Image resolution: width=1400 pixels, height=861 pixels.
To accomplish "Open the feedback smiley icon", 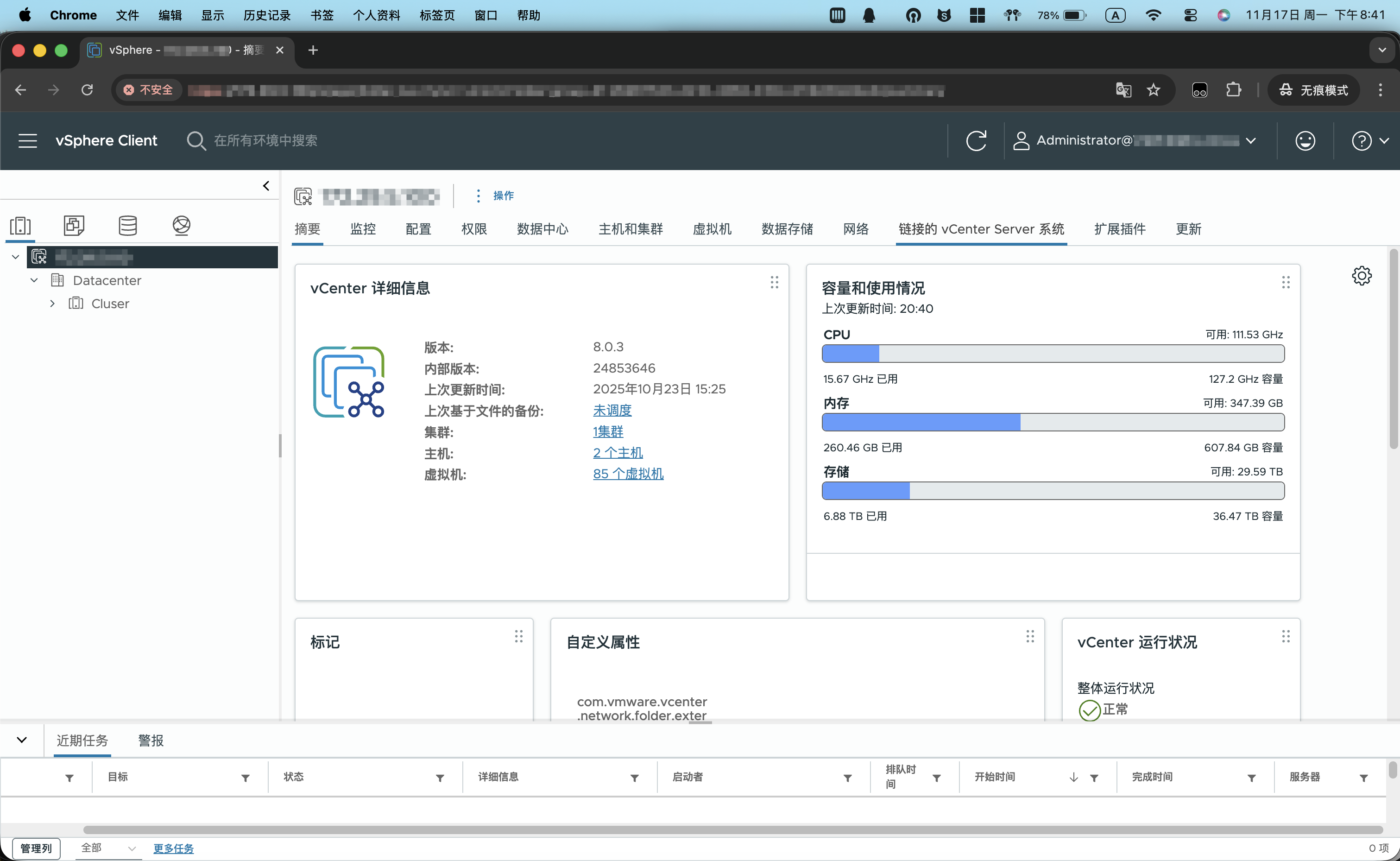I will coord(1305,141).
